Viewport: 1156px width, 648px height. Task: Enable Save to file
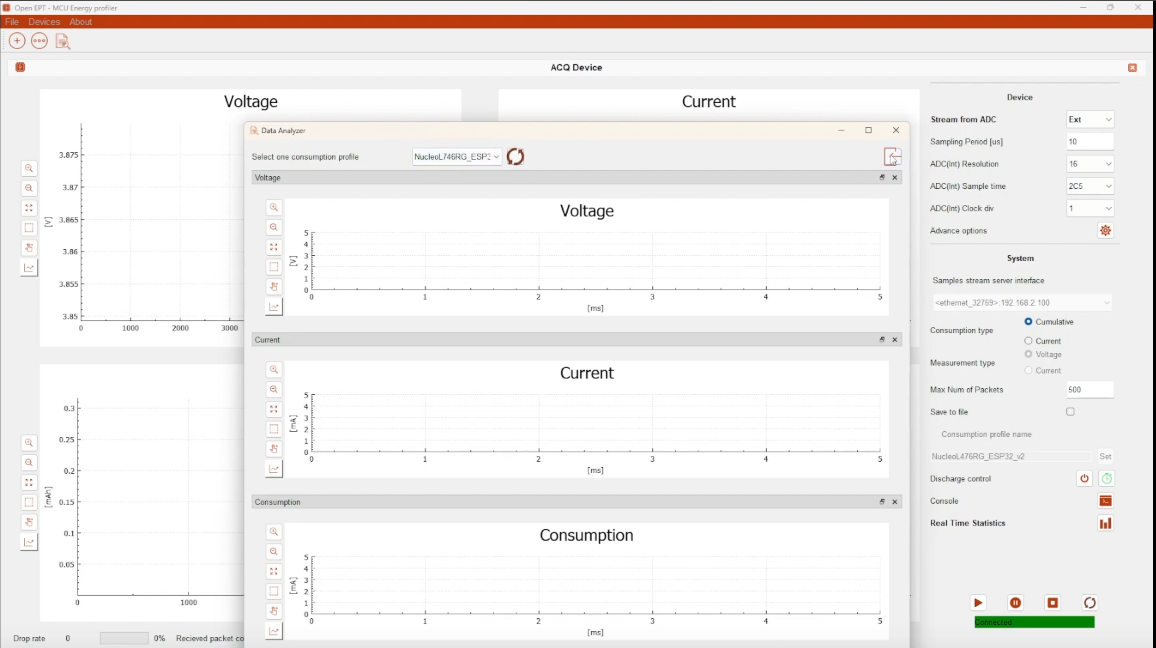point(1070,411)
